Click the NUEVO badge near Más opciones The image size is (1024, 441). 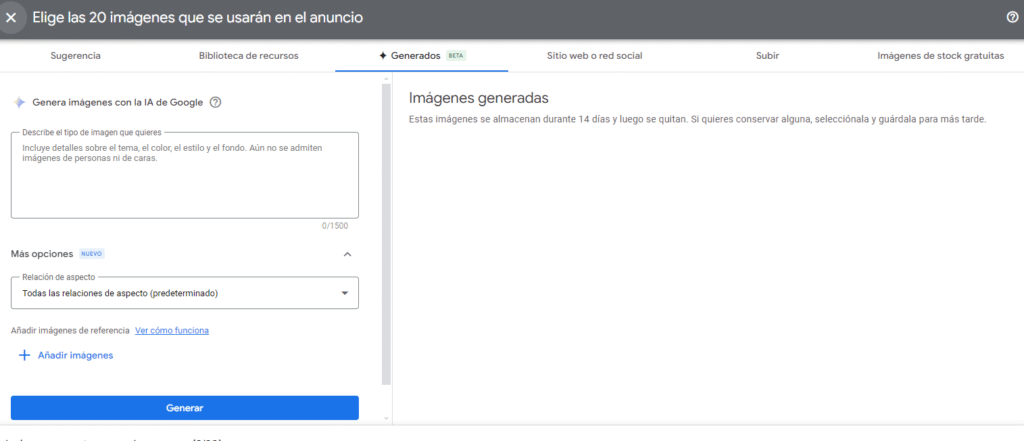(x=92, y=254)
